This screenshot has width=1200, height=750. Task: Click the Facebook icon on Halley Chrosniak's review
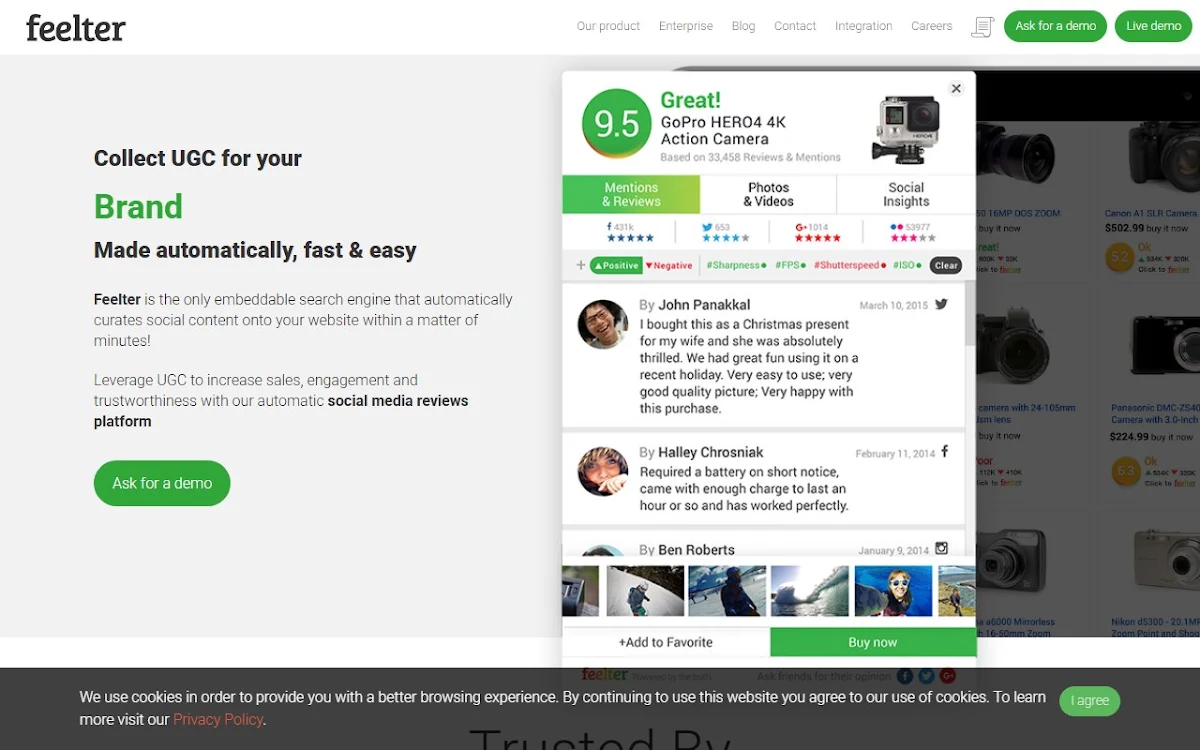point(944,452)
